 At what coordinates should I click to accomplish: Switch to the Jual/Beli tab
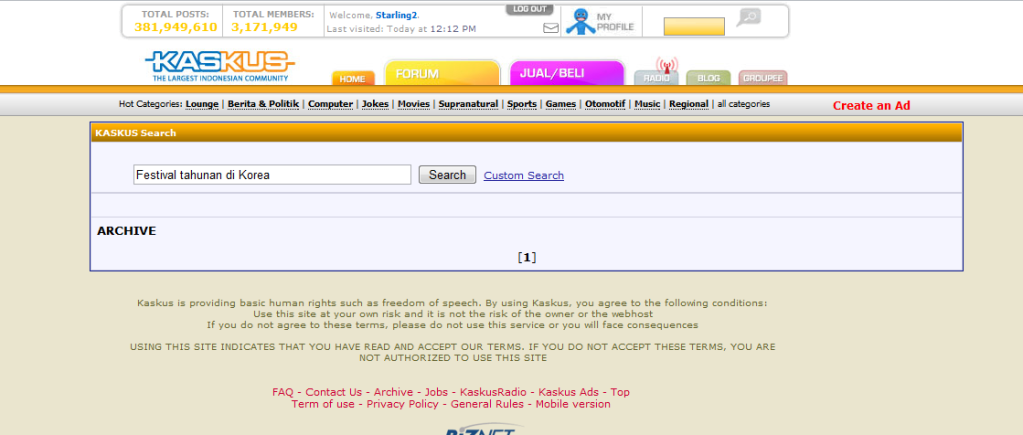pyautogui.click(x=566, y=73)
